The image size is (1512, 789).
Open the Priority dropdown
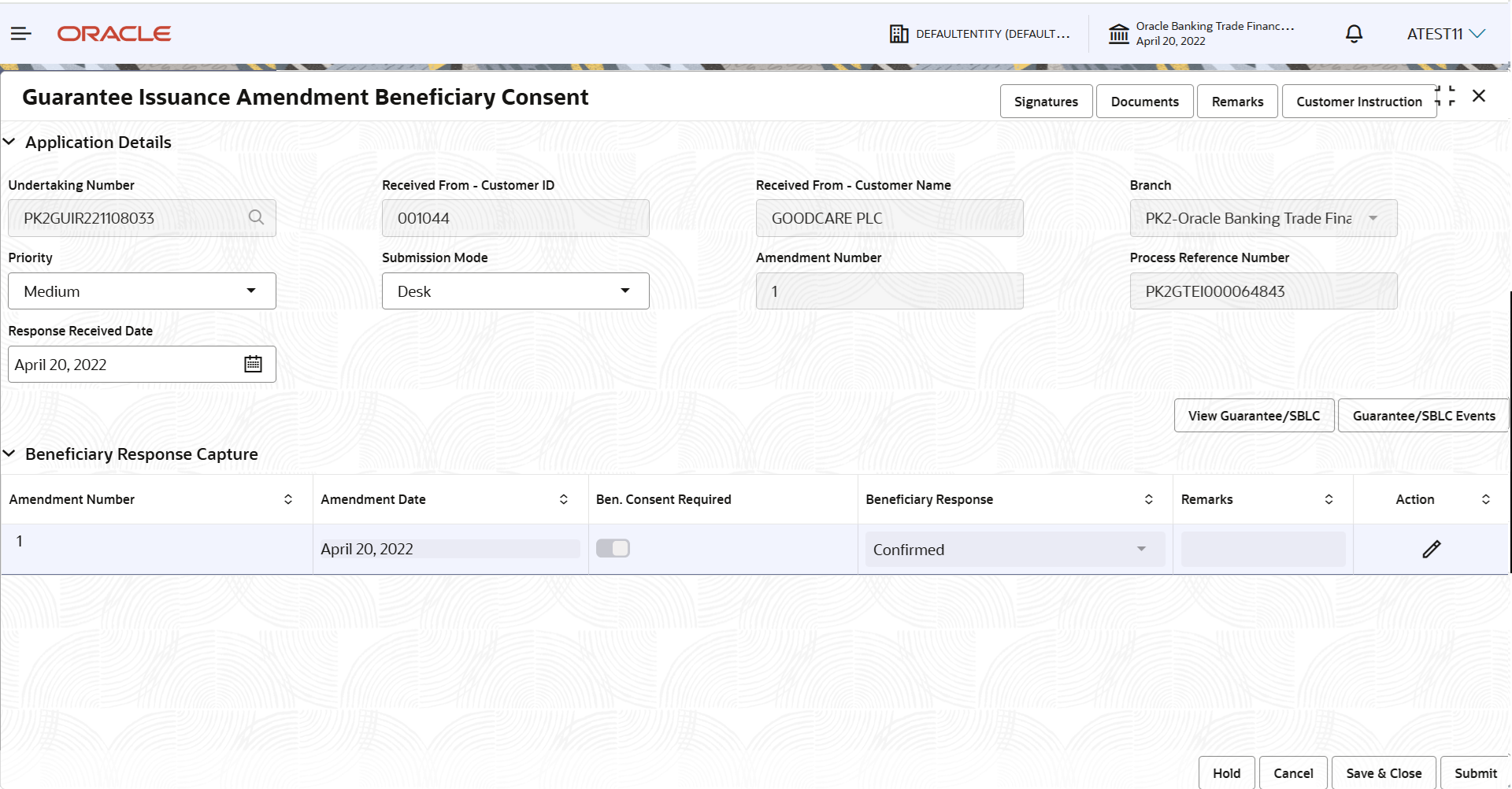pos(142,291)
